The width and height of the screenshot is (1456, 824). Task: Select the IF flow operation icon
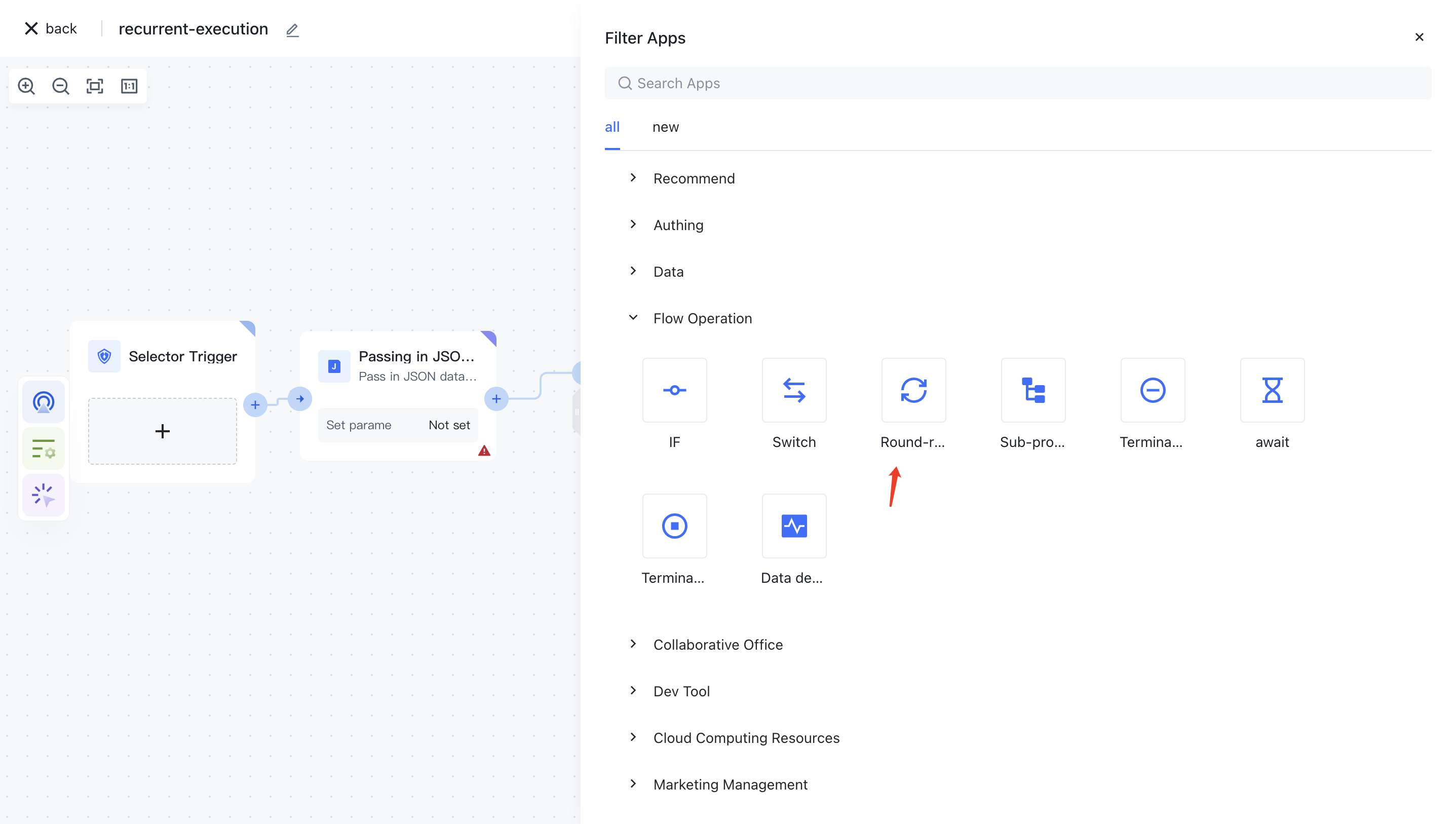coord(674,391)
